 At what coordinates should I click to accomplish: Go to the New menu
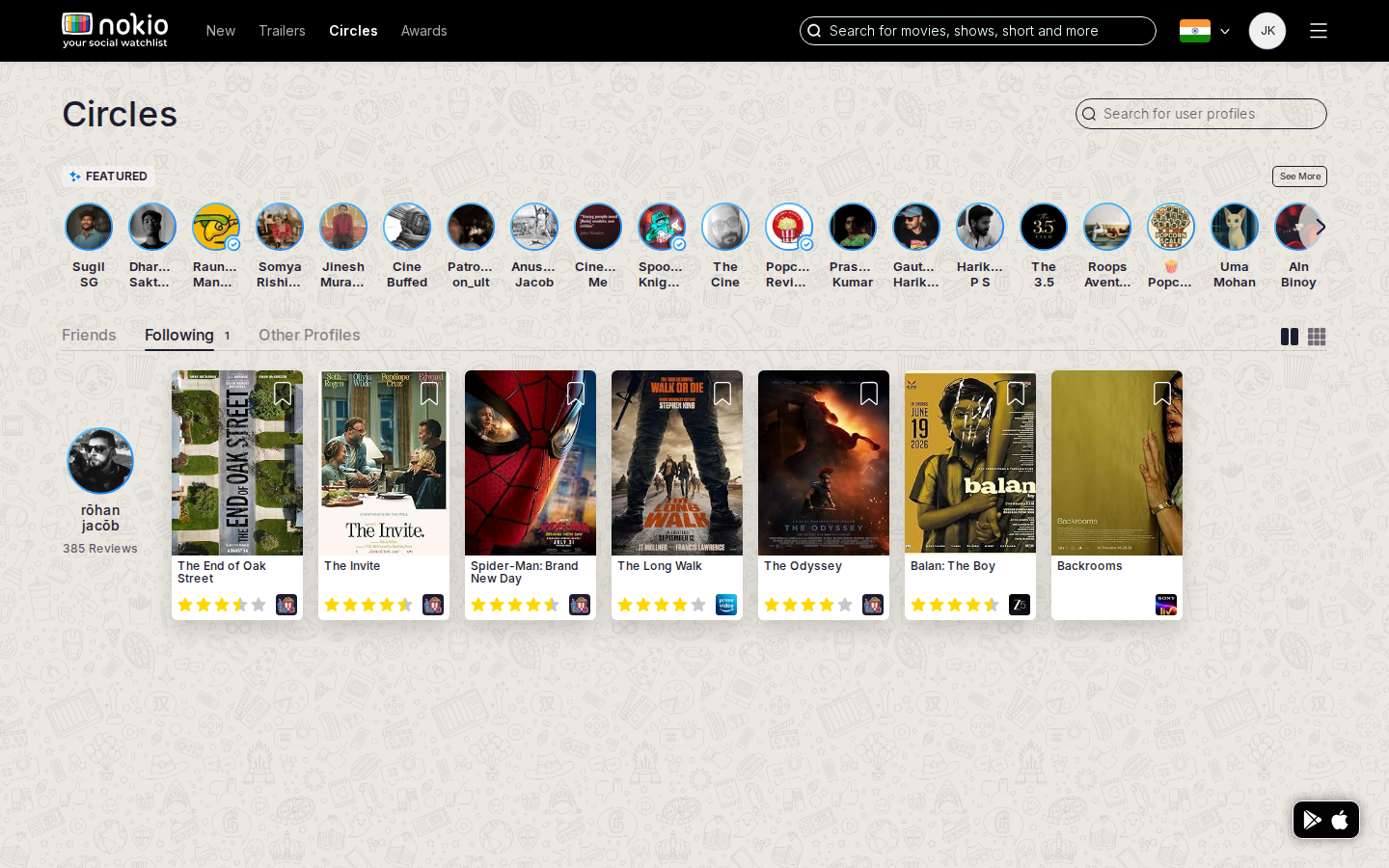click(x=221, y=31)
